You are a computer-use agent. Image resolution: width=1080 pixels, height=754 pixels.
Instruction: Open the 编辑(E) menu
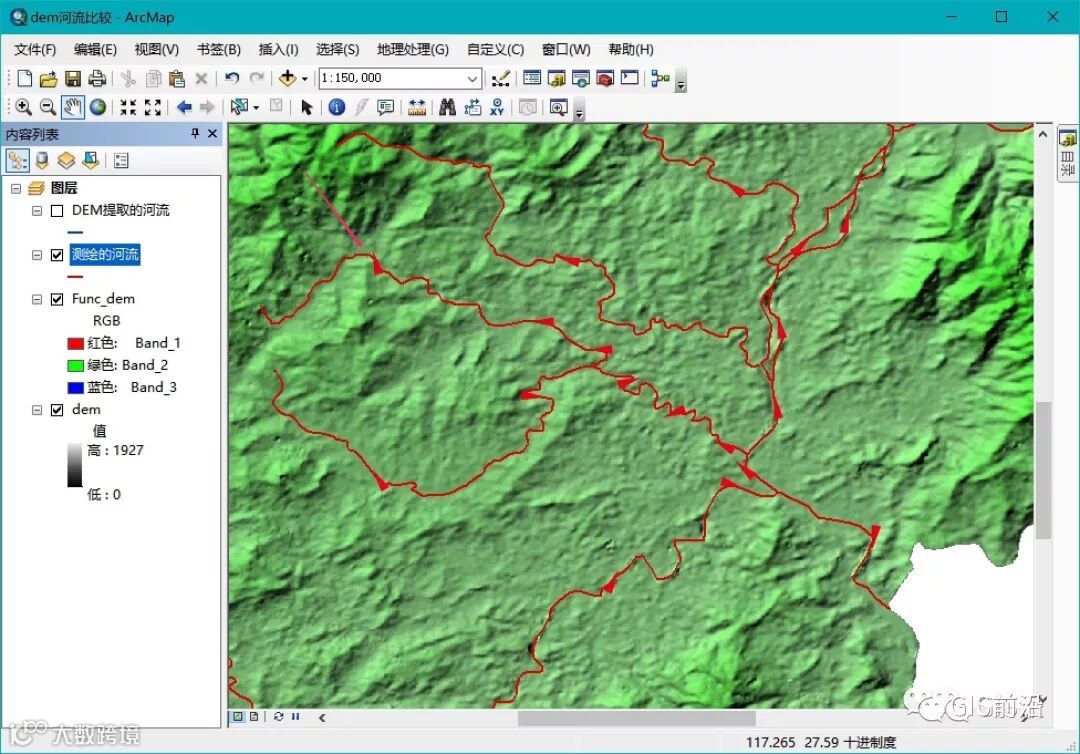click(x=95, y=50)
